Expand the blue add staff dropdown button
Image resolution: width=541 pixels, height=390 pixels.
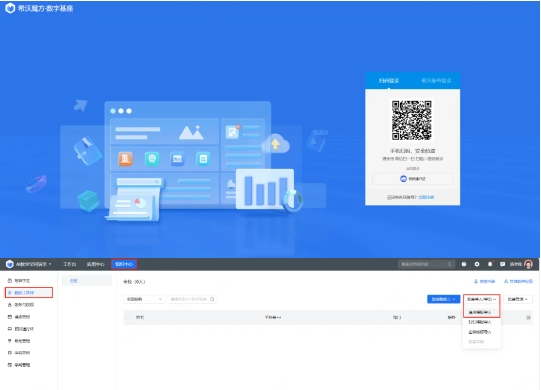(x=443, y=299)
